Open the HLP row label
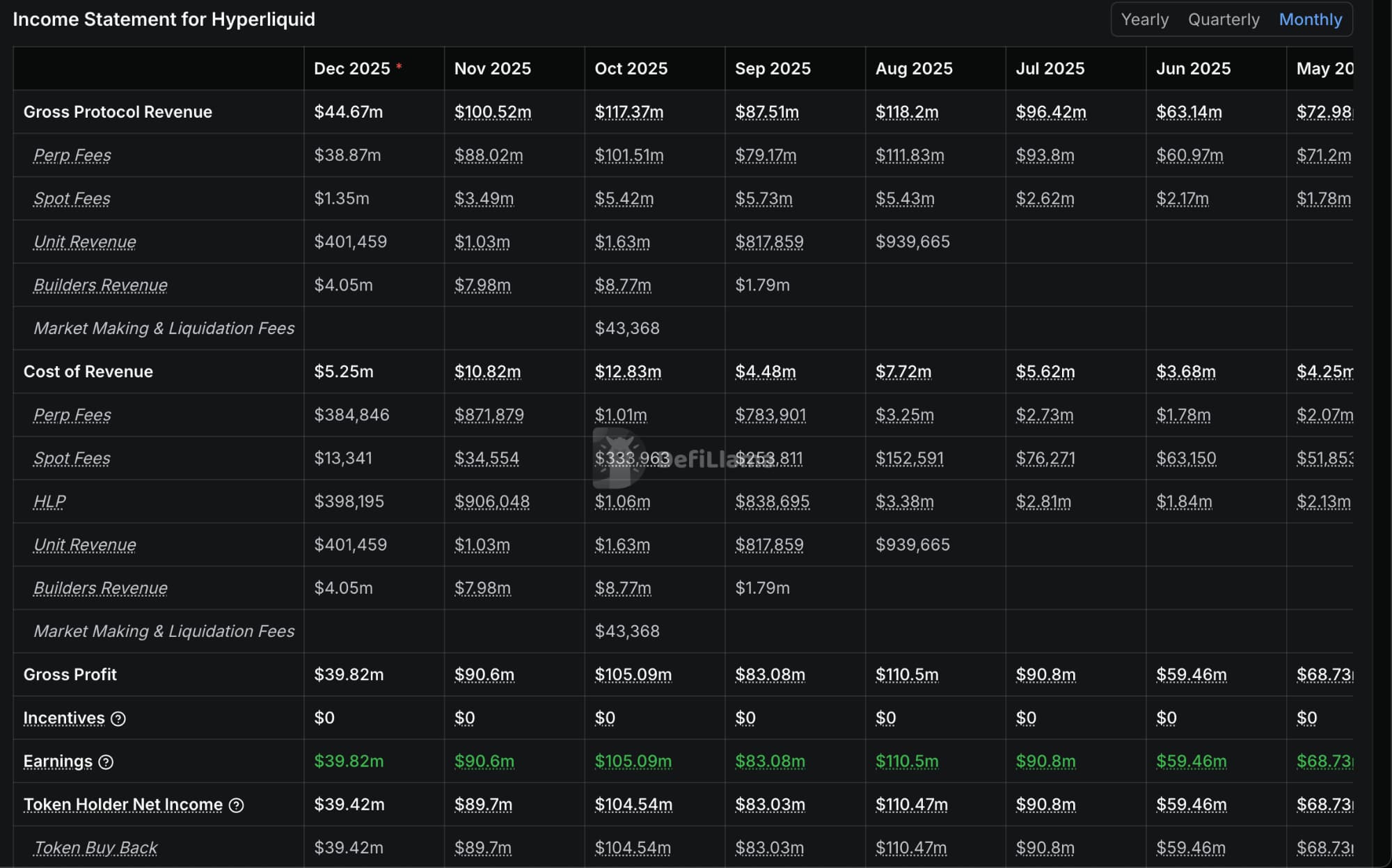This screenshot has height=868, width=1392. [x=49, y=501]
